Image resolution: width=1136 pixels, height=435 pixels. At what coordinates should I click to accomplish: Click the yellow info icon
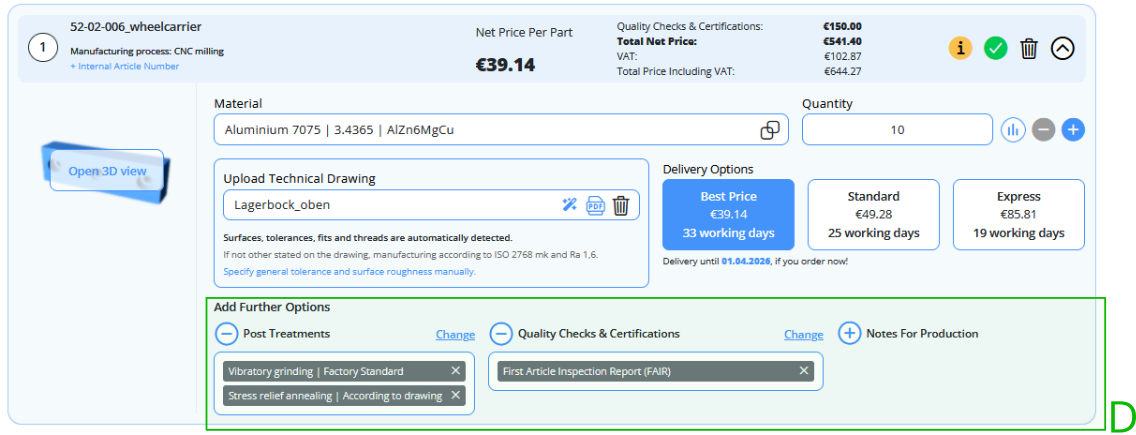point(960,48)
